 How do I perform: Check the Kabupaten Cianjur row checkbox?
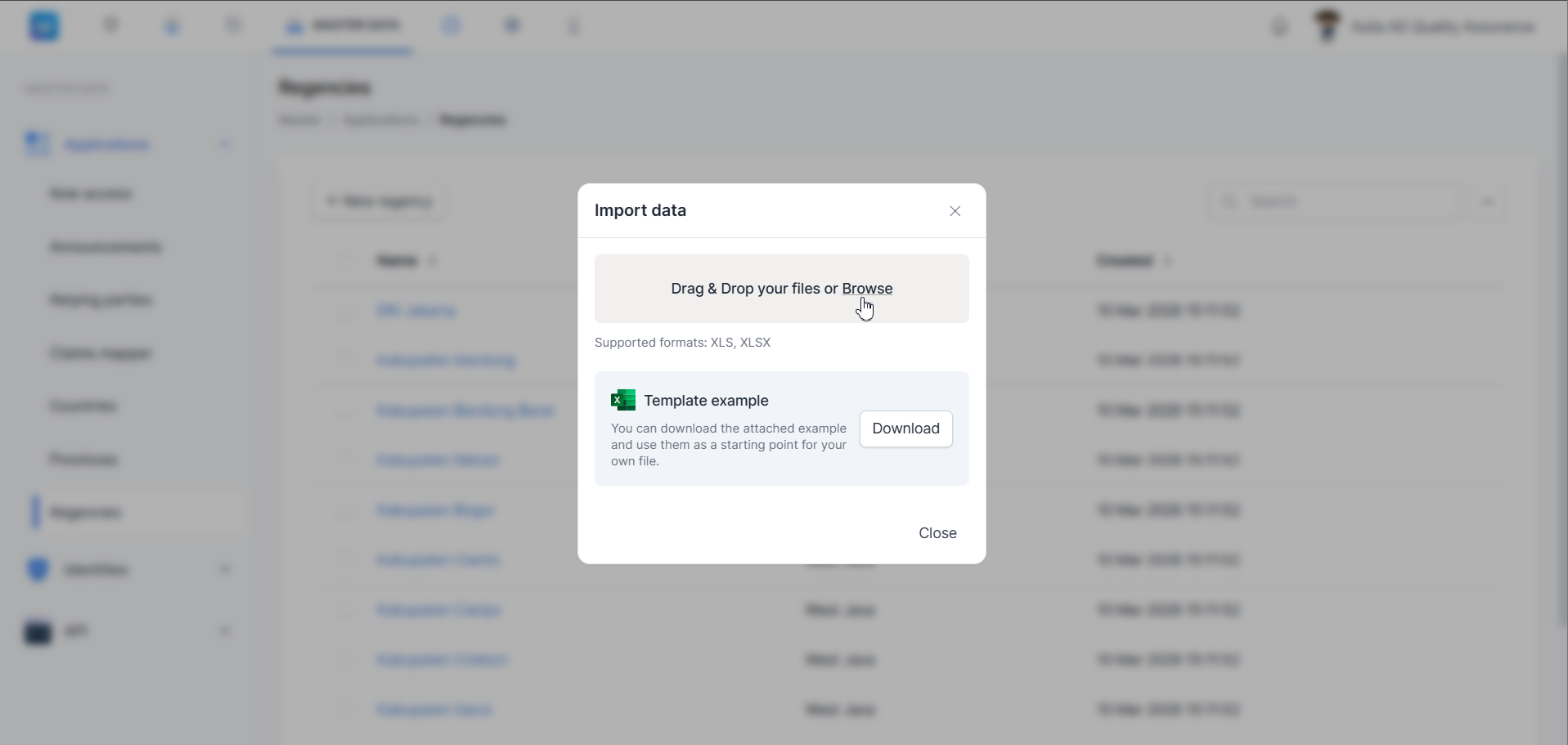pos(344,610)
